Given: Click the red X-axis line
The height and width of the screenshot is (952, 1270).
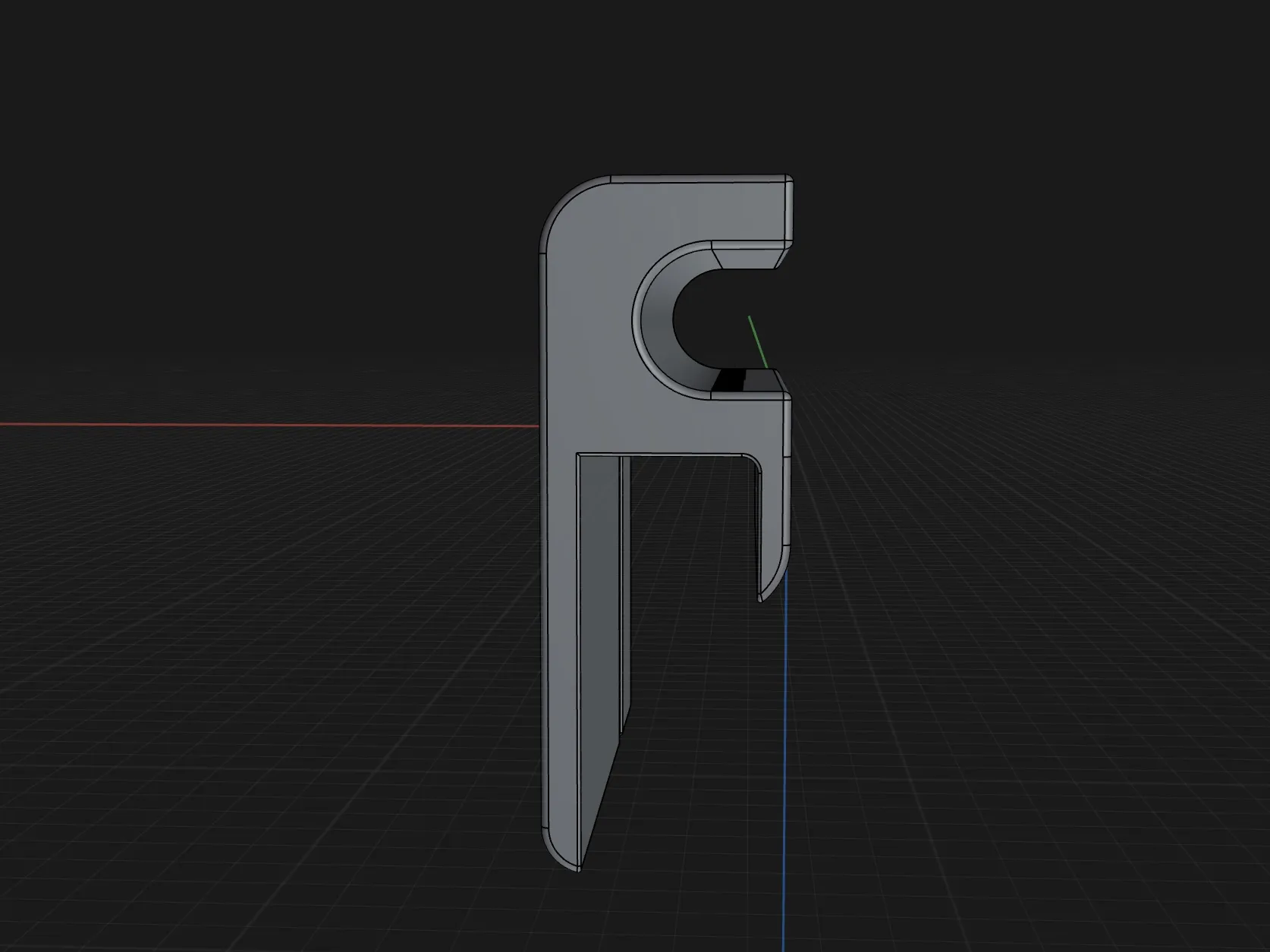Looking at the screenshot, I should click(266, 426).
